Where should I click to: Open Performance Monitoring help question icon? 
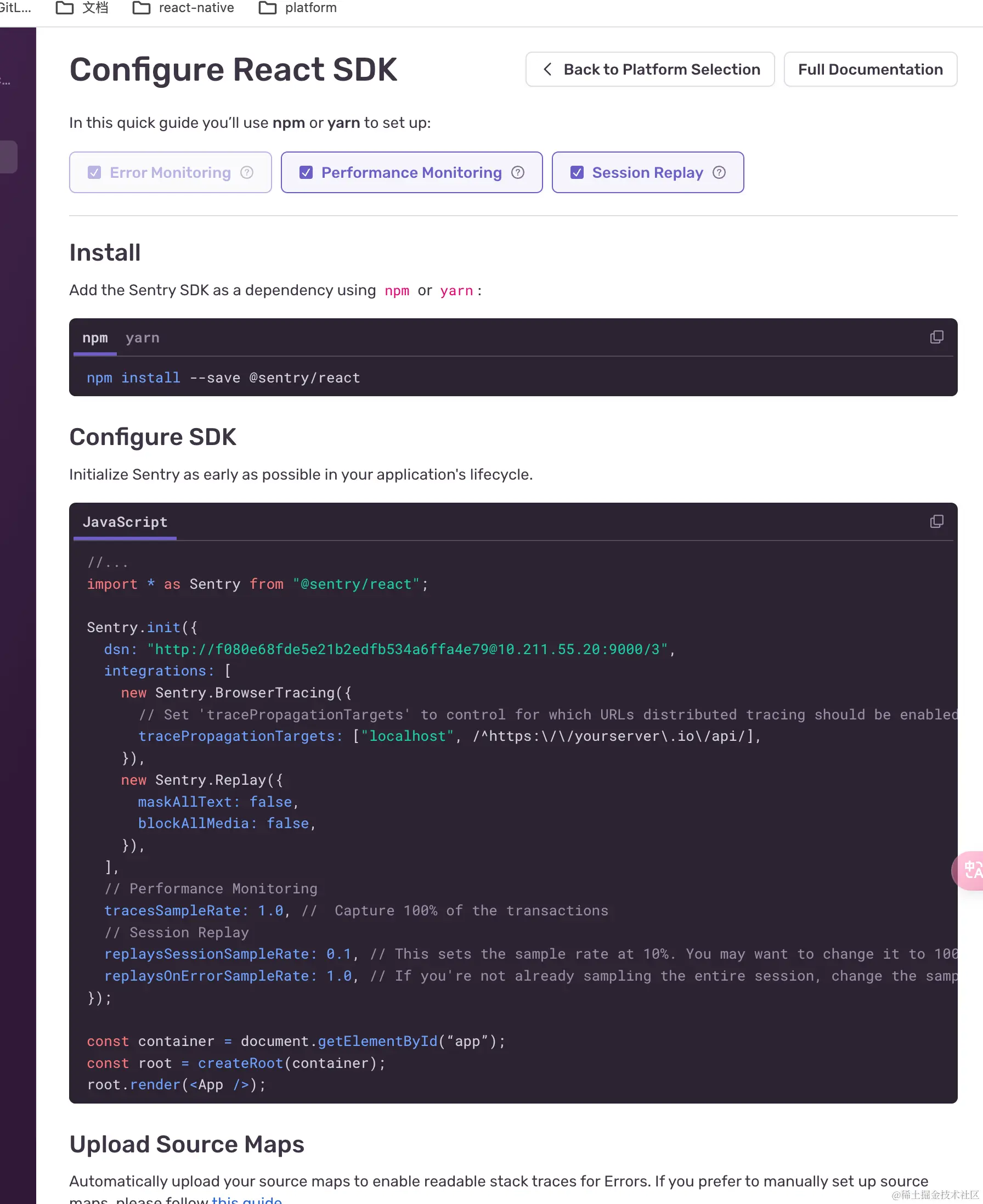517,172
